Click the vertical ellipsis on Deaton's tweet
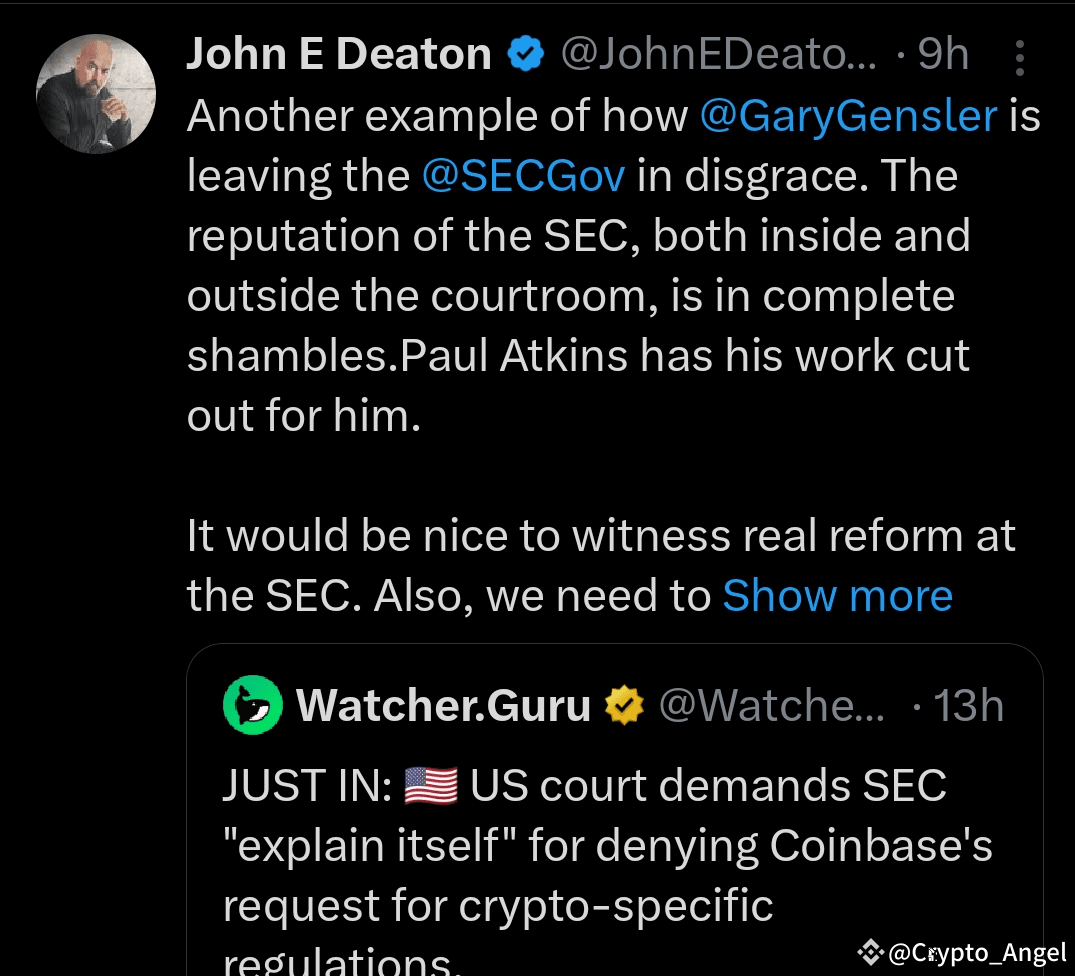Screen dimensions: 1075x976 pyautogui.click(x=1019, y=57)
